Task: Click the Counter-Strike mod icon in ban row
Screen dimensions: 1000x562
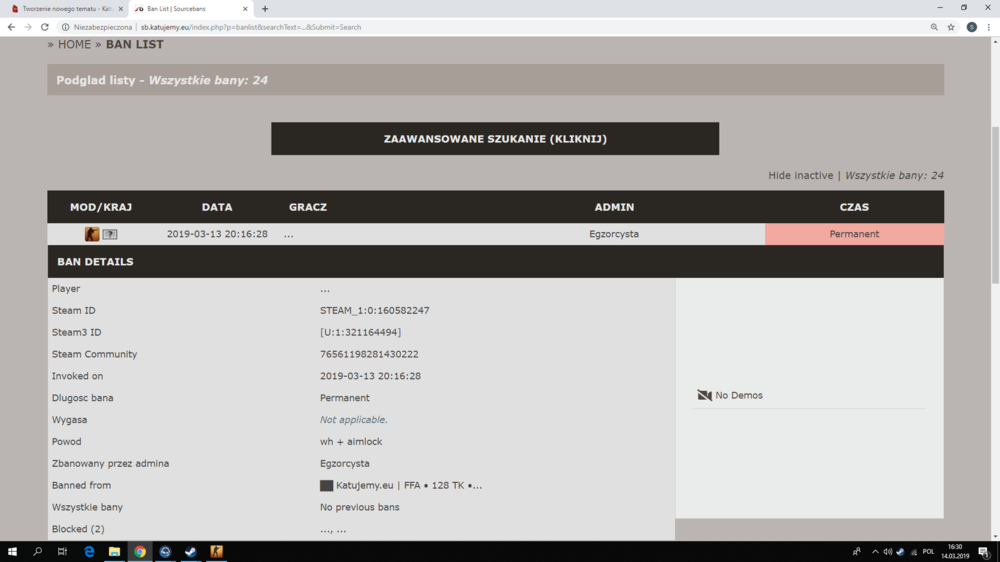Action: pyautogui.click(x=92, y=234)
